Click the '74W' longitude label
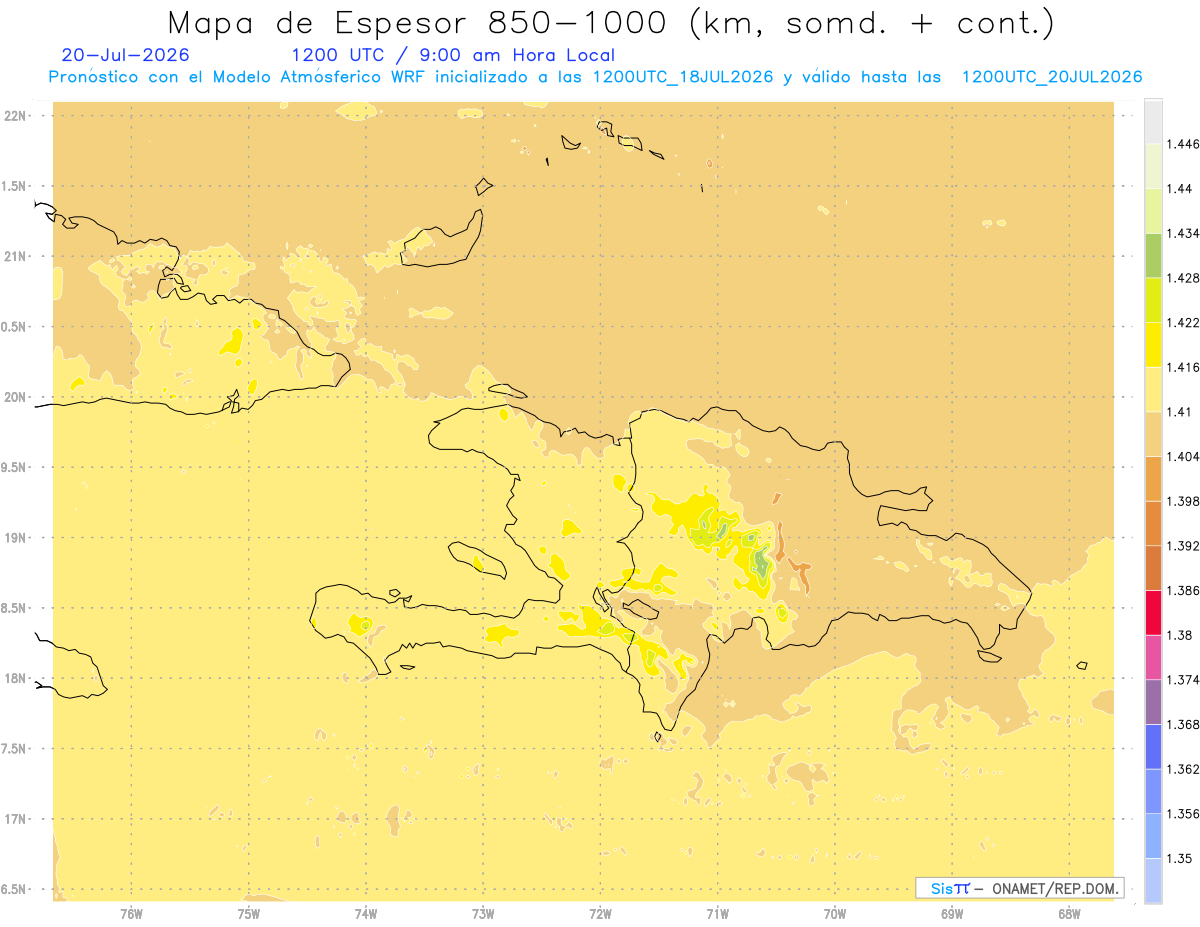The height and width of the screenshot is (927, 1200). pyautogui.click(x=366, y=913)
